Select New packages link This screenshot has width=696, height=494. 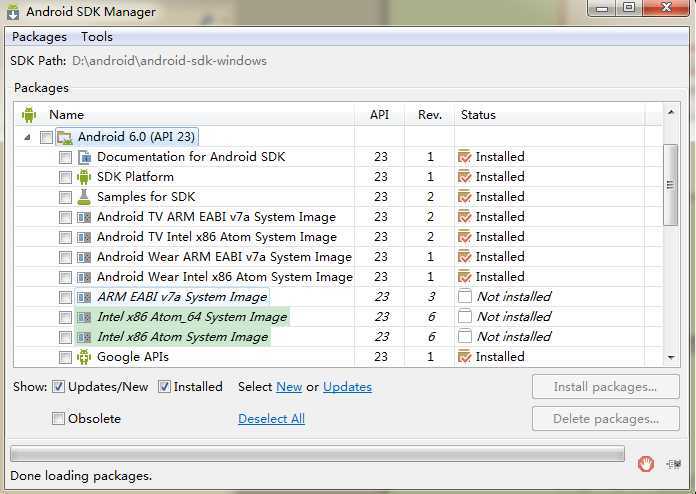pyautogui.click(x=289, y=387)
